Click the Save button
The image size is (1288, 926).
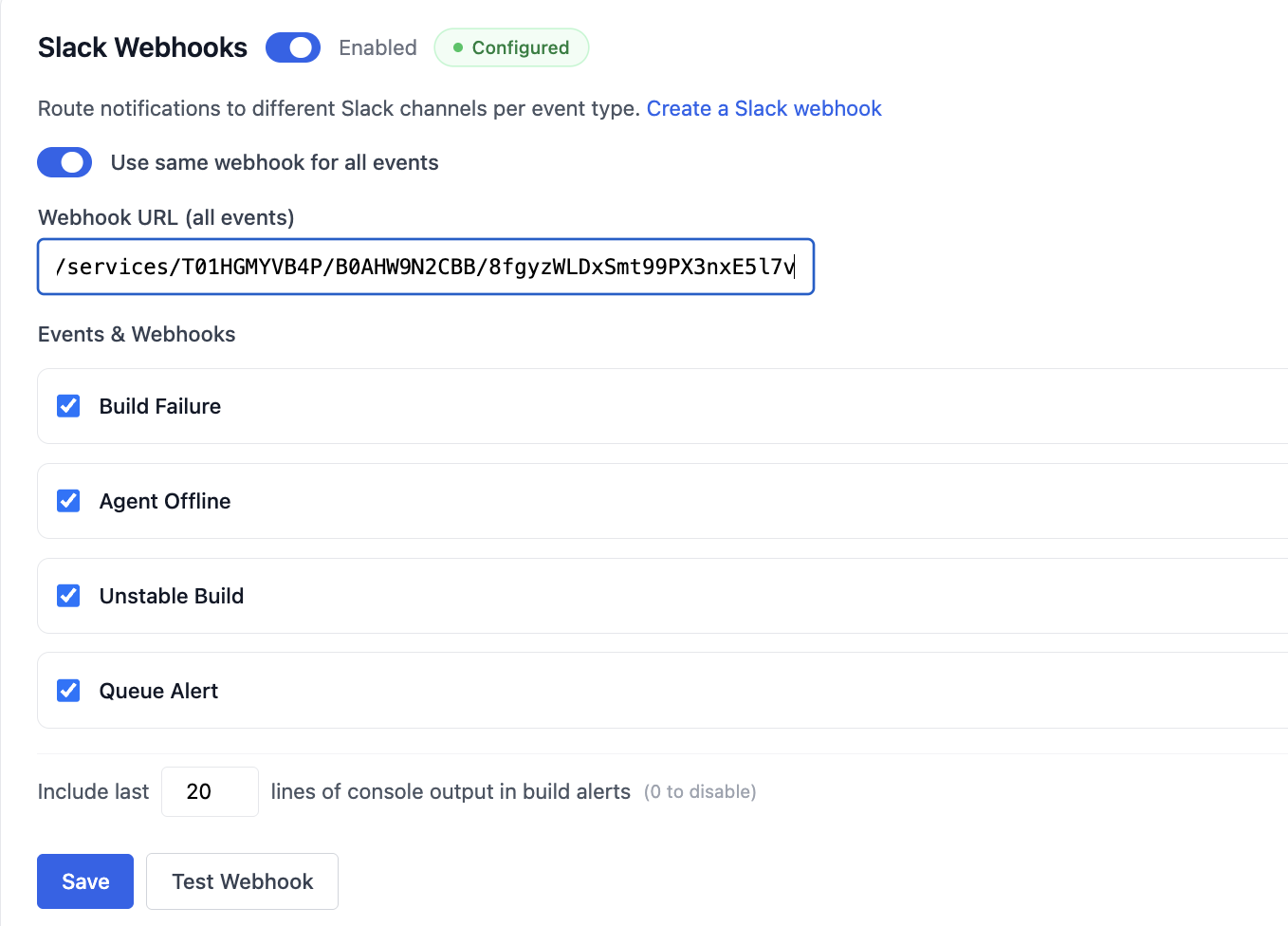85,881
